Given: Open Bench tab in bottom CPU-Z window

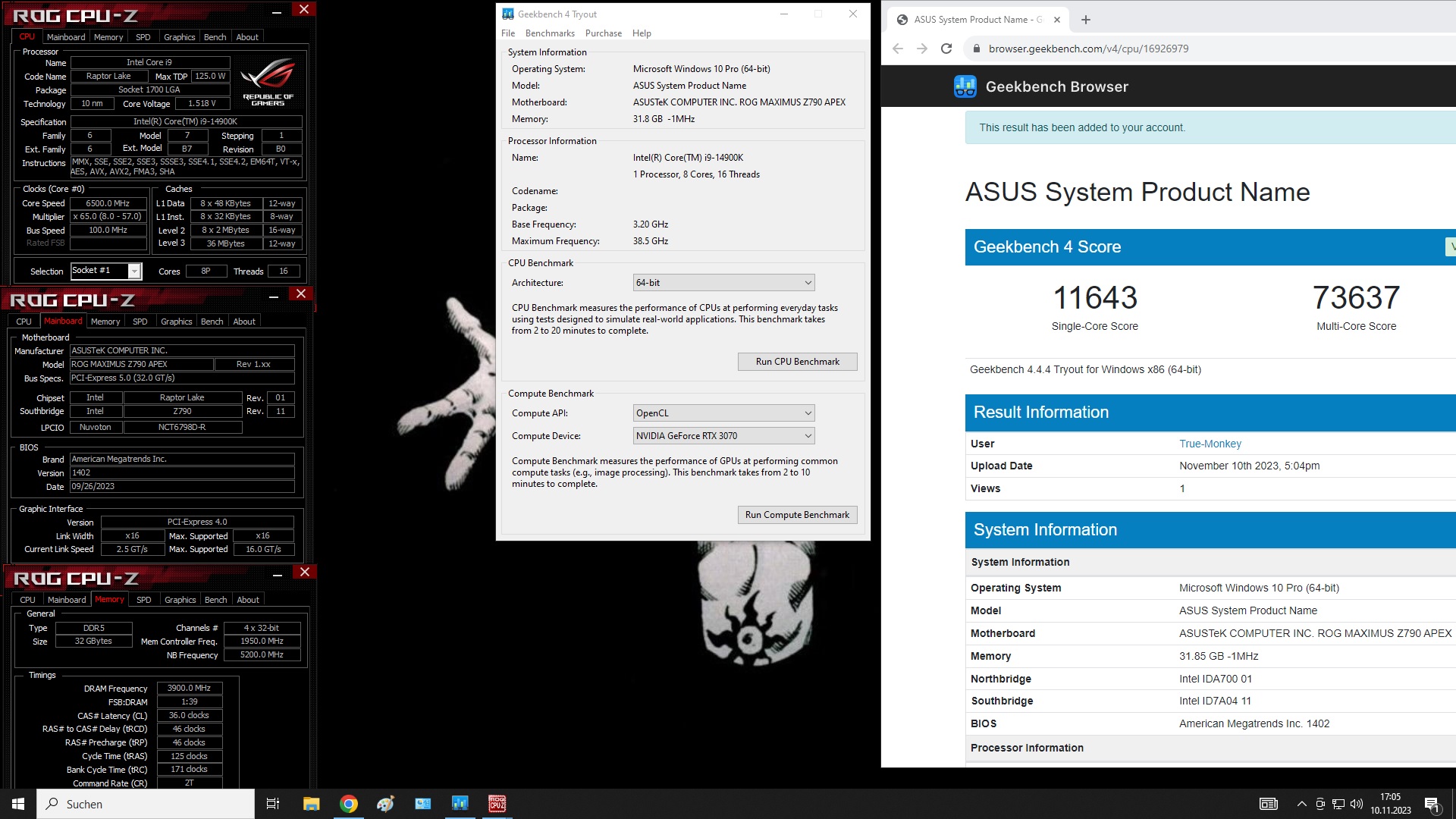Looking at the screenshot, I should (x=216, y=600).
